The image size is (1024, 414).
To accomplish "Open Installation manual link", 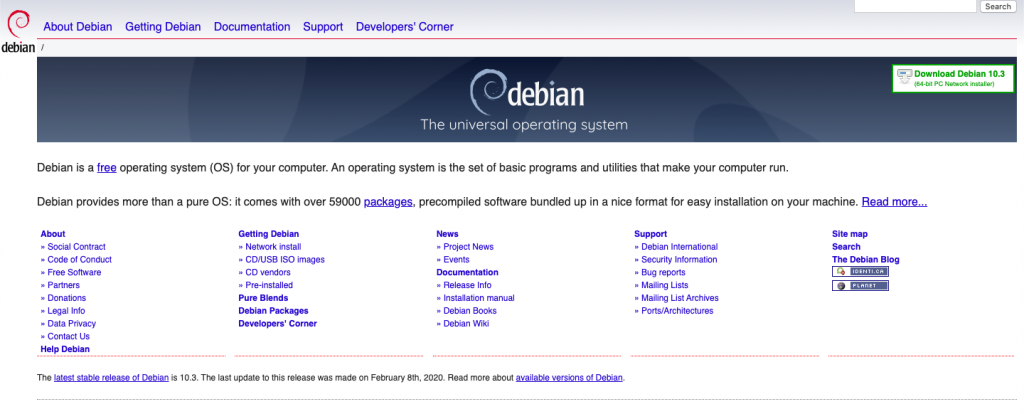I will [479, 298].
